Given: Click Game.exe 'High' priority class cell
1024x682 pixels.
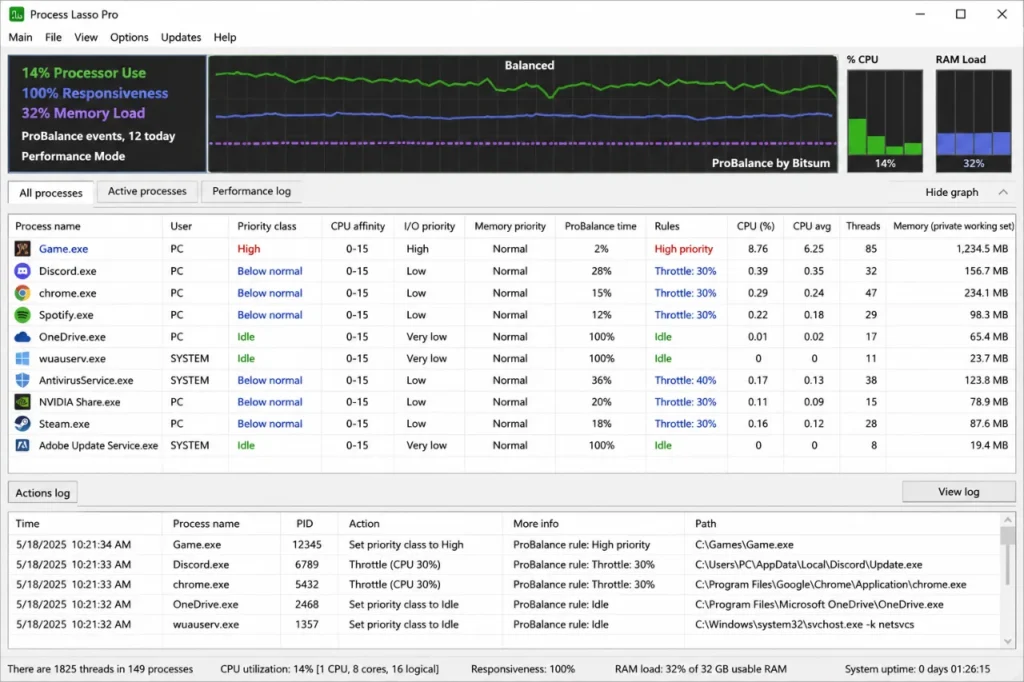Looking at the screenshot, I should [x=249, y=249].
